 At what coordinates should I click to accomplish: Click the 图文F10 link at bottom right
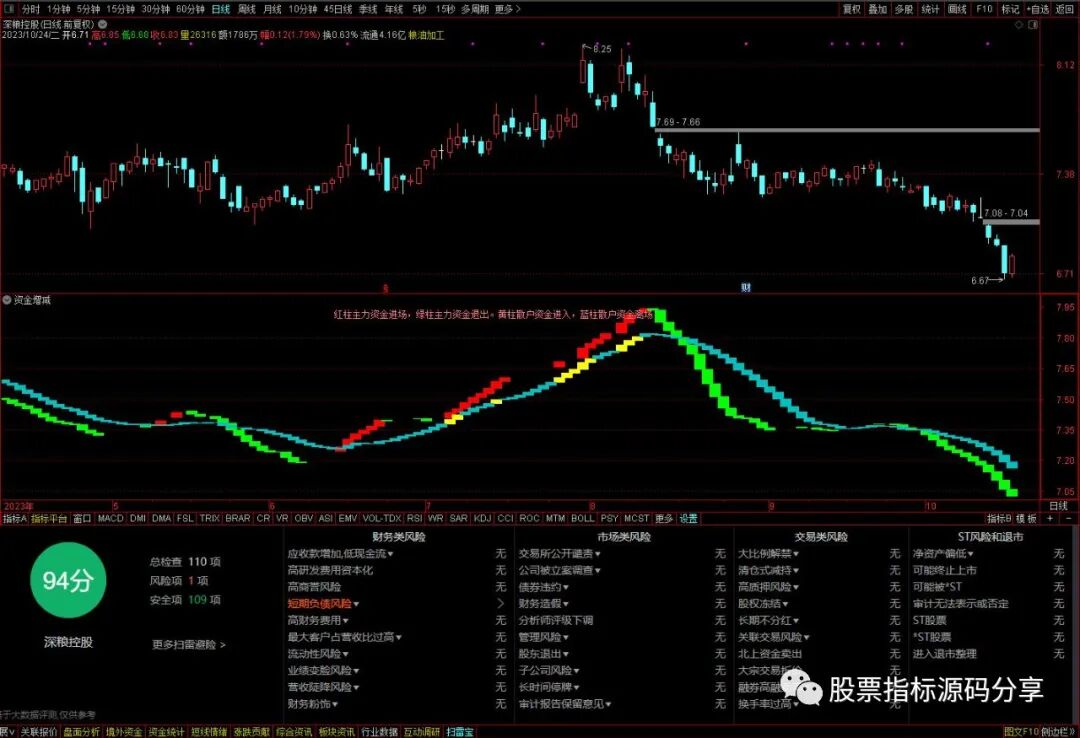point(1021,732)
